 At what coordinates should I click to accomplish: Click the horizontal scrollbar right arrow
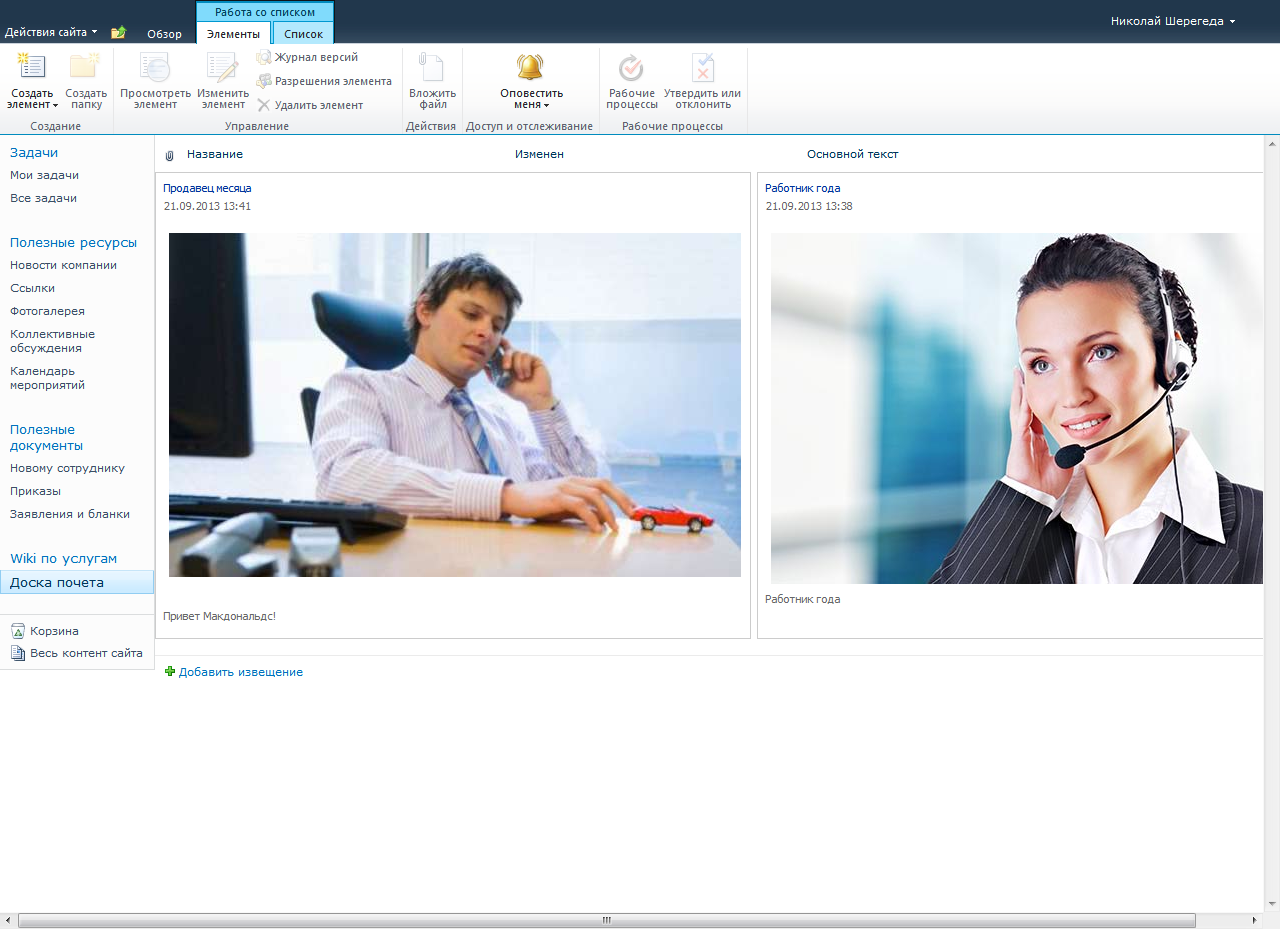click(x=1255, y=920)
